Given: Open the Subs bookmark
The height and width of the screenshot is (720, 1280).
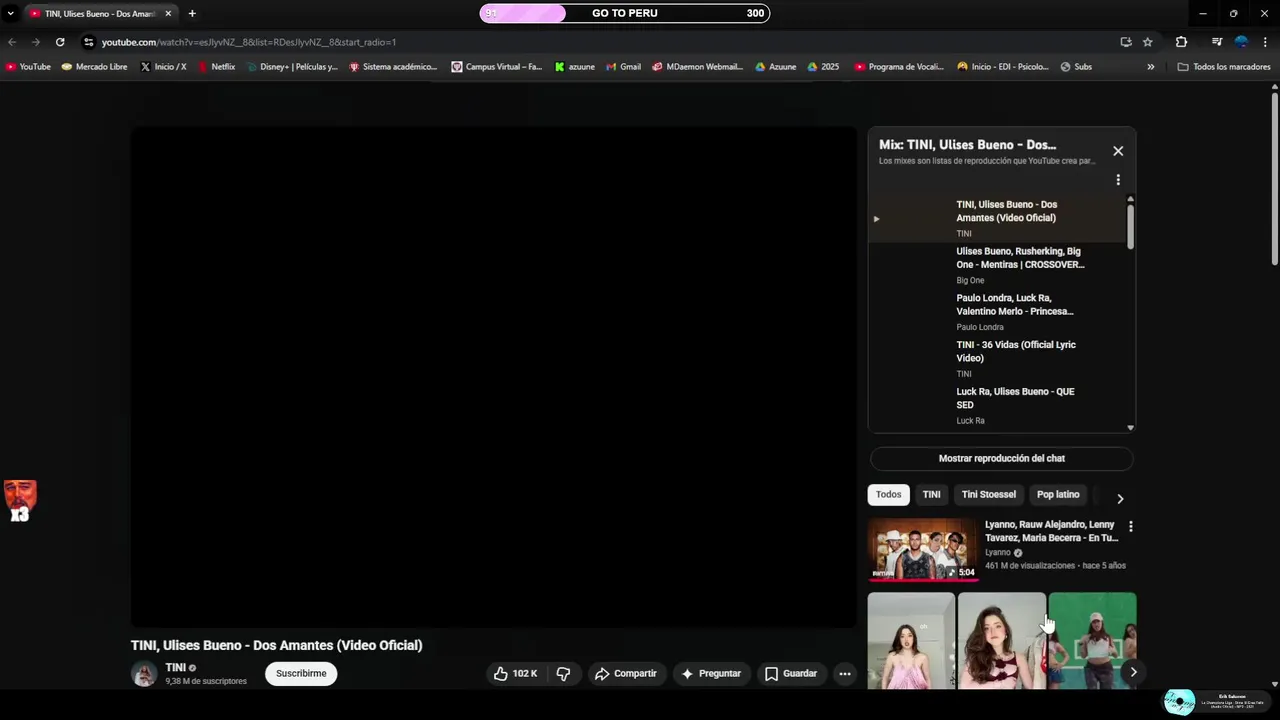Looking at the screenshot, I should click(x=1075, y=67).
